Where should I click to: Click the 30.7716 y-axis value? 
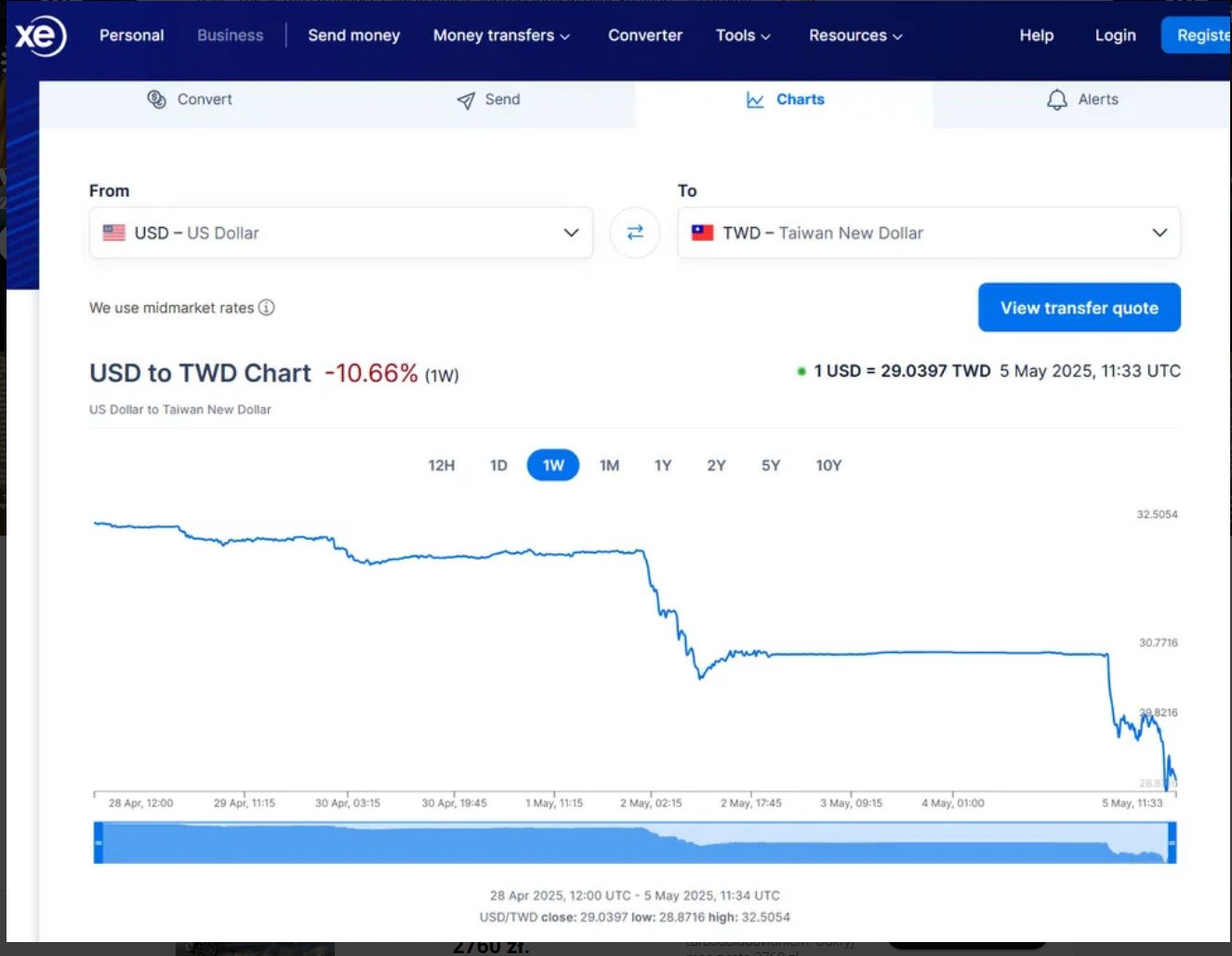pos(1159,643)
